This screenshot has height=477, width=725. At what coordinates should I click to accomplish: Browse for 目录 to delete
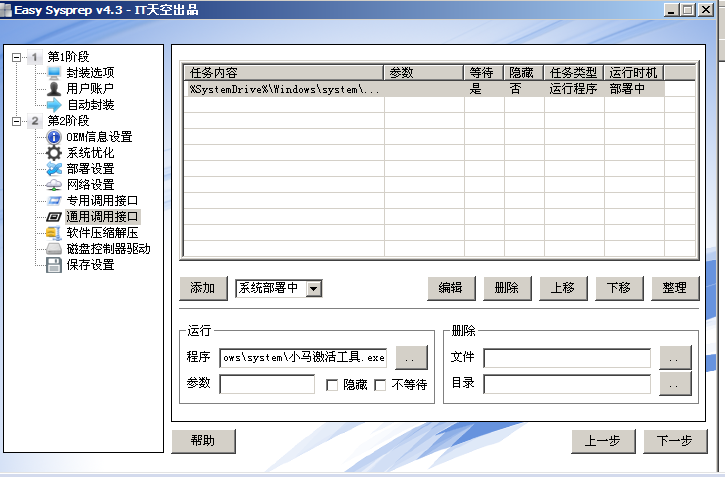point(675,384)
